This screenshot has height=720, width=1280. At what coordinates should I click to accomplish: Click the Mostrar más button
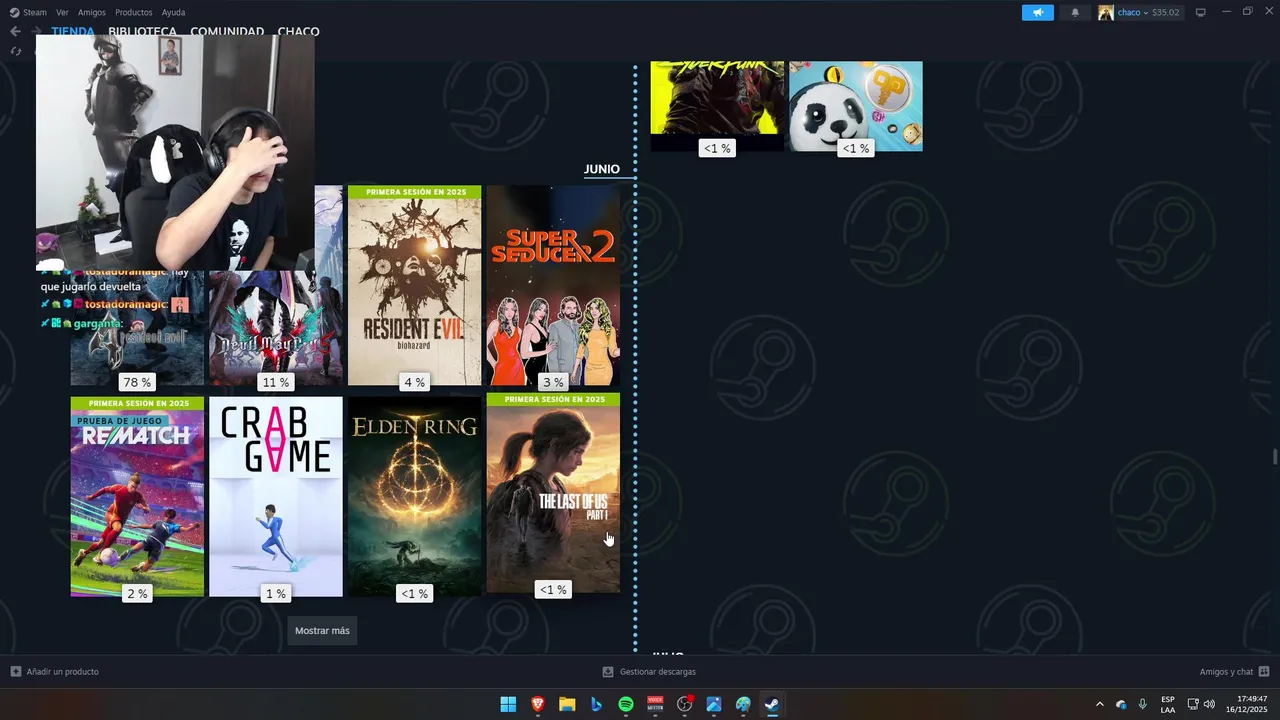(322, 631)
